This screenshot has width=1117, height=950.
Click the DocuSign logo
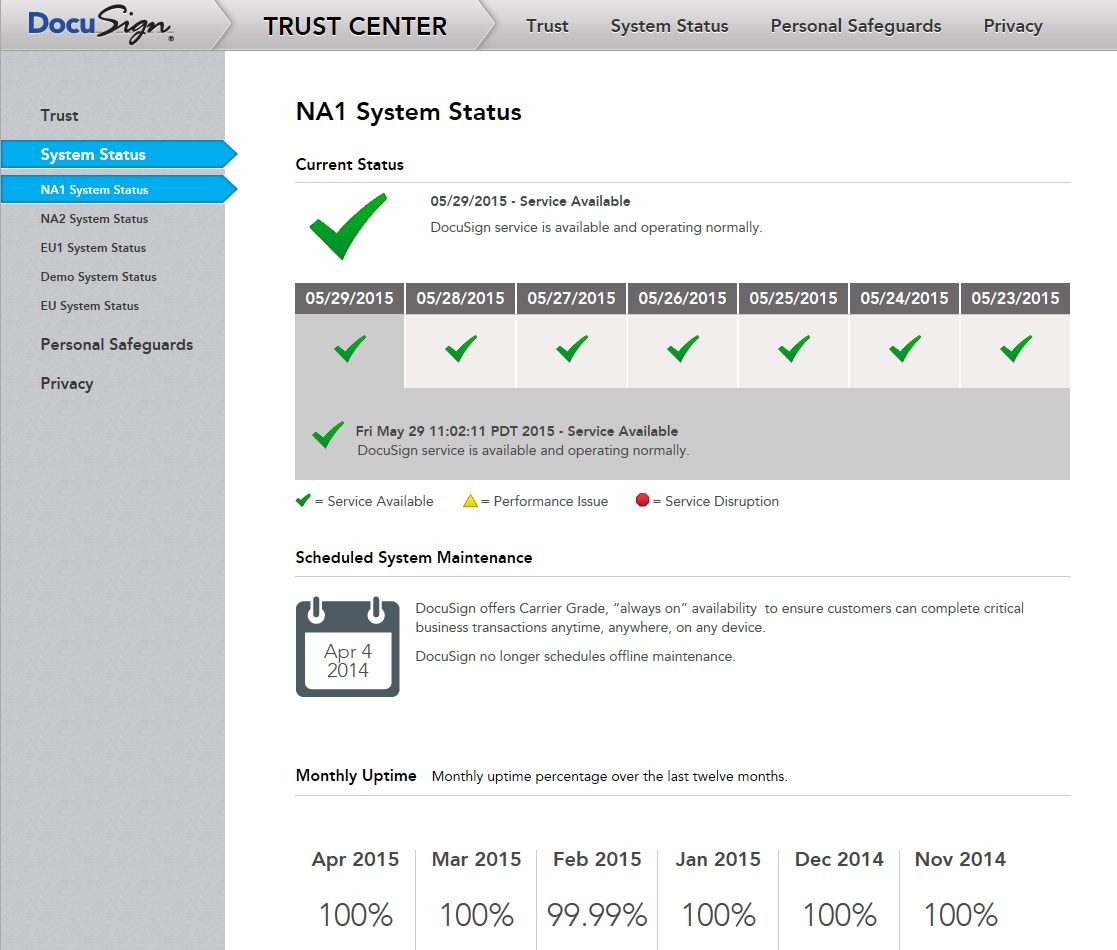[x=100, y=25]
